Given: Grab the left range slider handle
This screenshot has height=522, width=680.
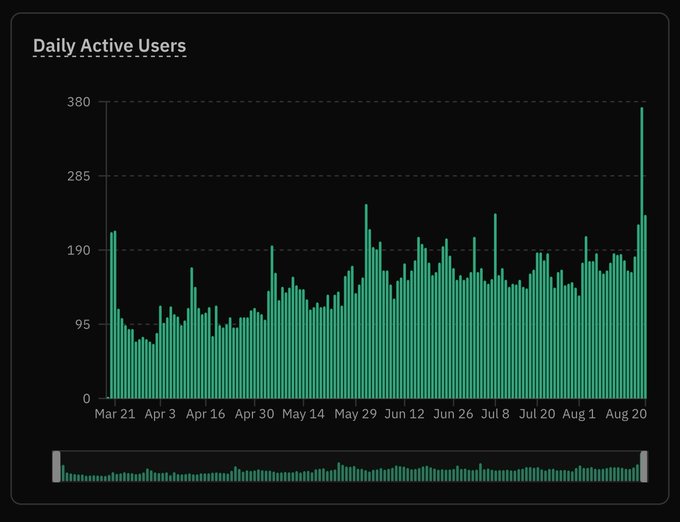Looking at the screenshot, I should coord(56,467).
